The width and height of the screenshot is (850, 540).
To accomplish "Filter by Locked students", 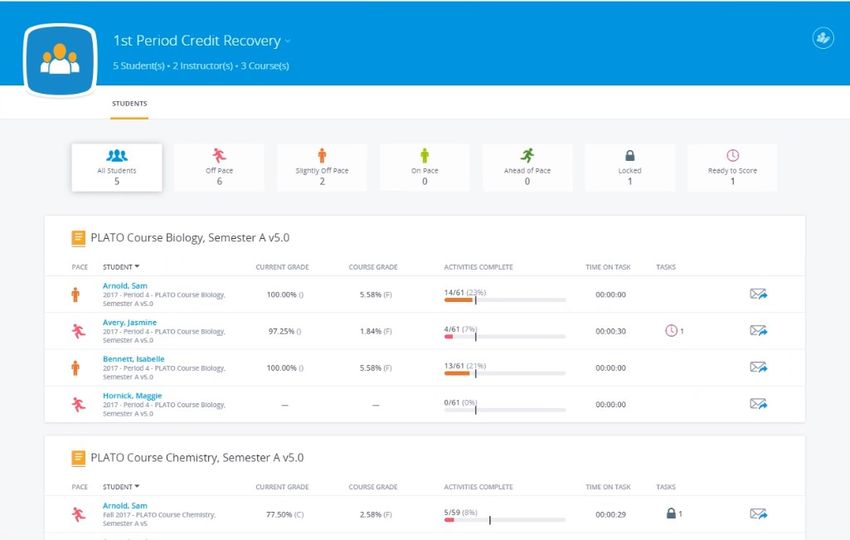I will point(630,168).
